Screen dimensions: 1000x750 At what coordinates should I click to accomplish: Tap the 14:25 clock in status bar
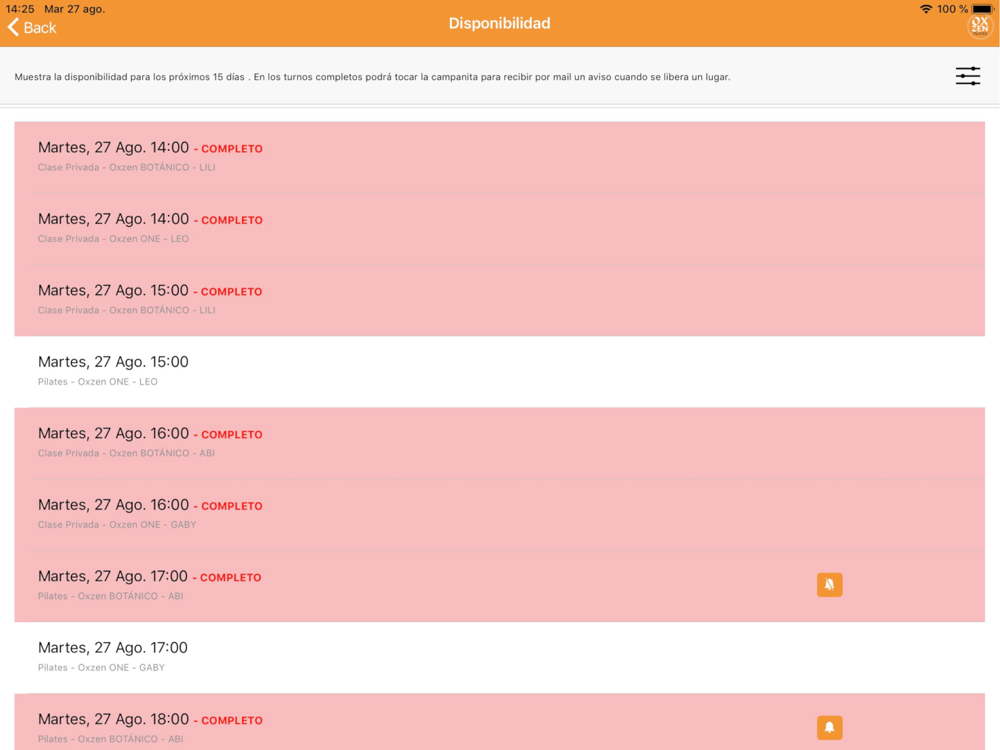(x=20, y=9)
